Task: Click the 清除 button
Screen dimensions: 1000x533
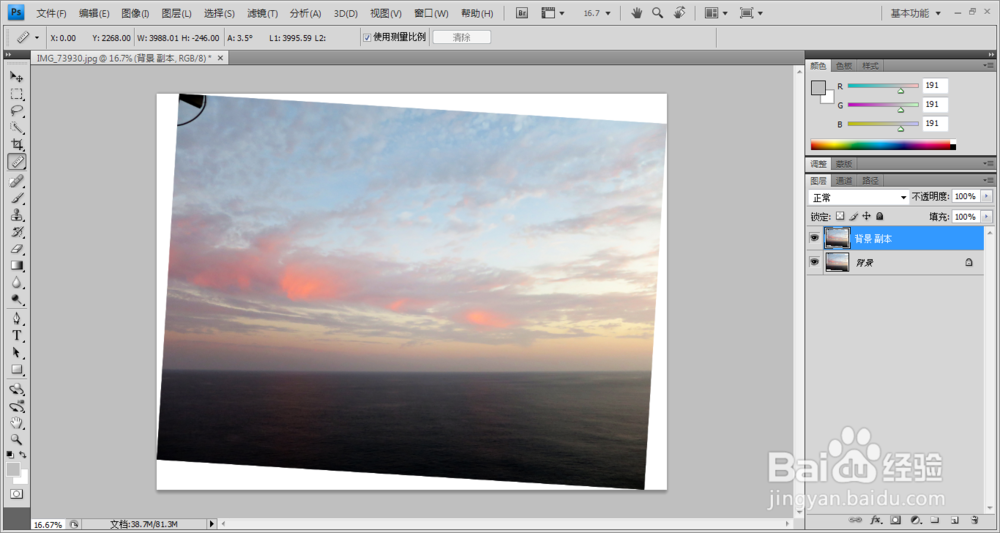Action: 462,38
